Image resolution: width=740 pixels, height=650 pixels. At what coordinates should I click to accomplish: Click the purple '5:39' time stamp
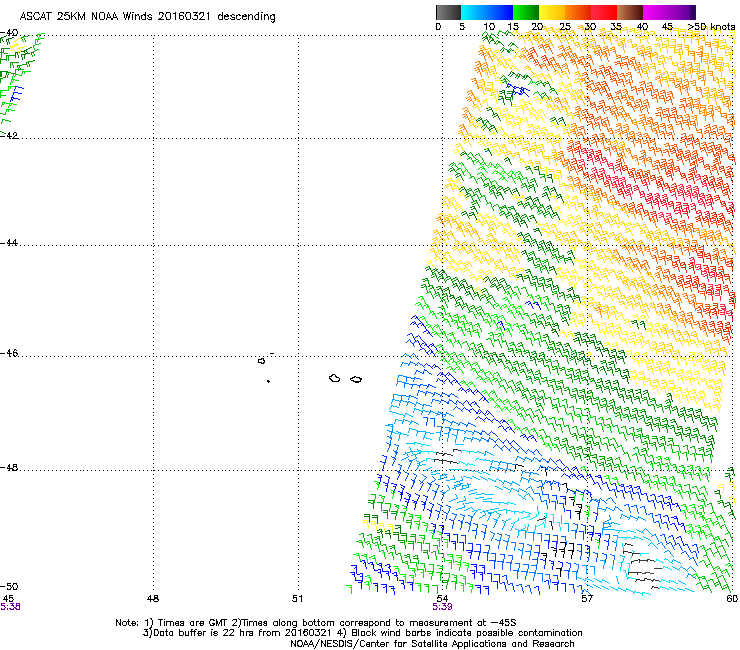(442, 607)
